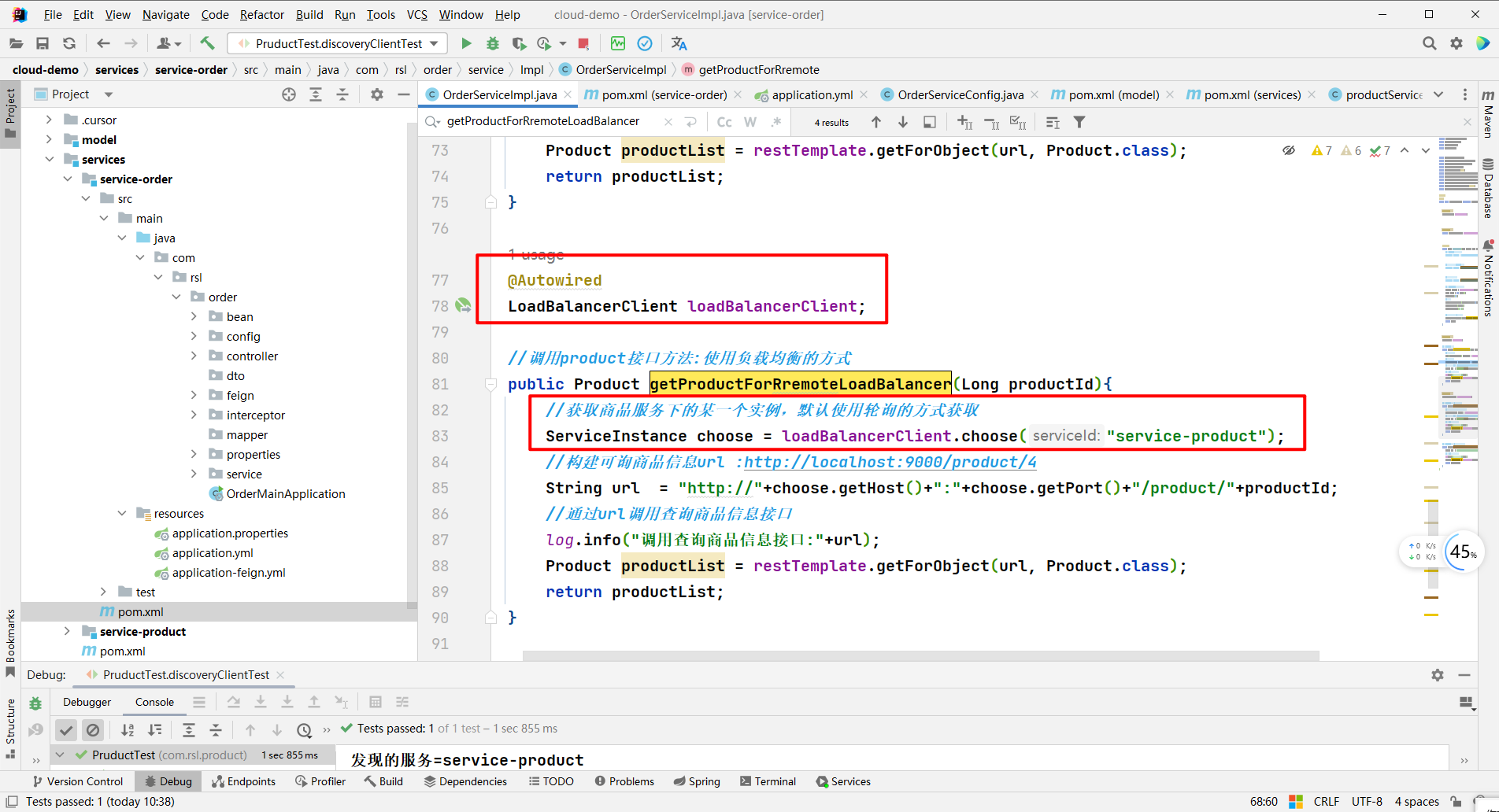This screenshot has height=812, width=1499.
Task: Follow localhost:9000/product/4 link in comment
Action: coord(890,462)
